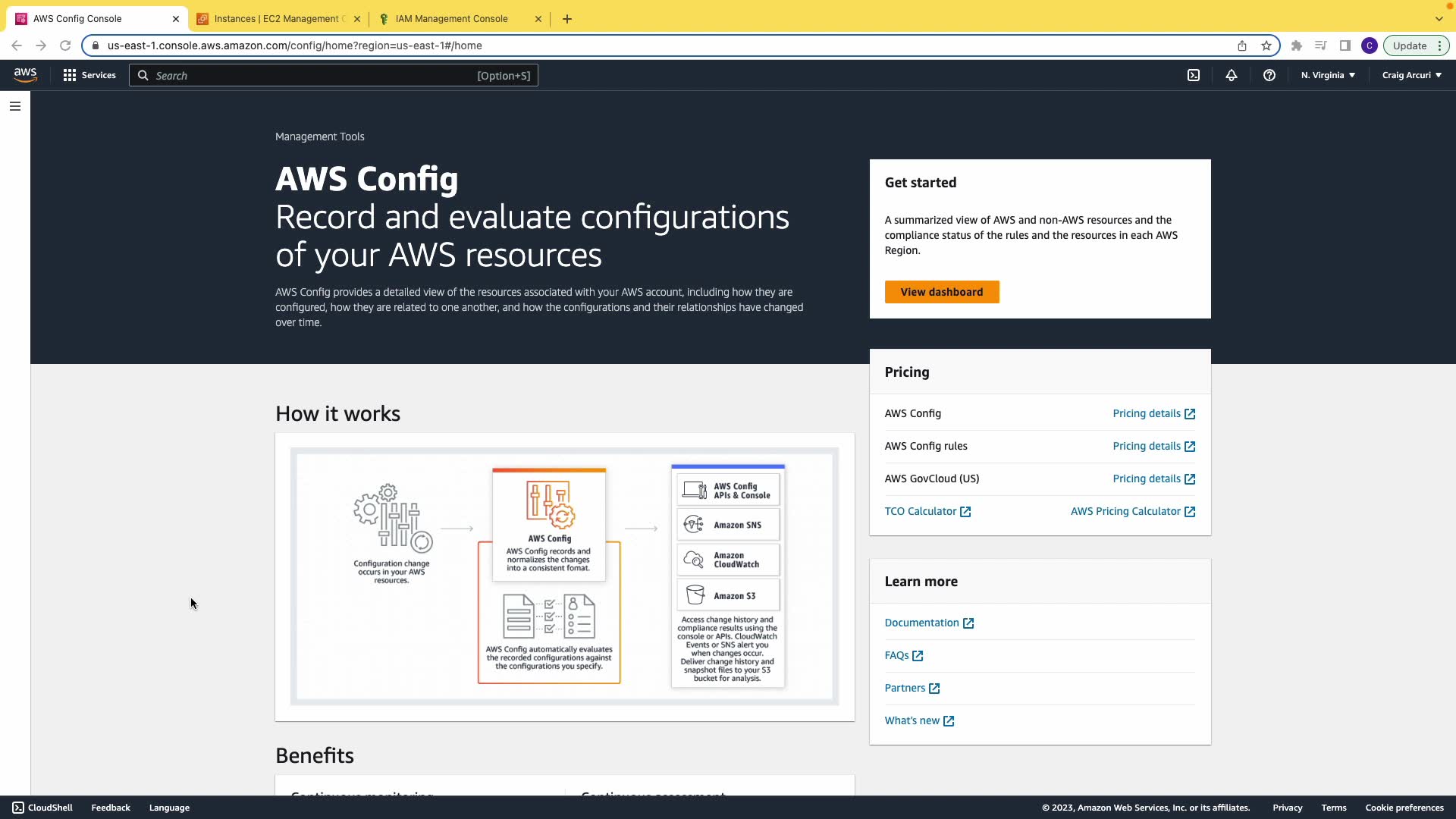1456x819 pixels.
Task: Open the help question mark icon
Action: [1269, 75]
